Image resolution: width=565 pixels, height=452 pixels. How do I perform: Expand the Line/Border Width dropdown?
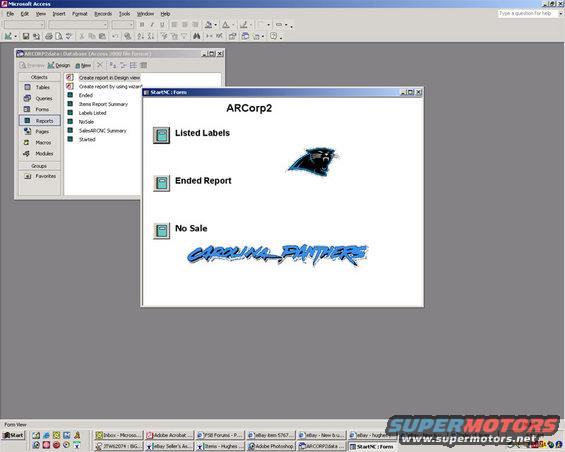coord(268,25)
